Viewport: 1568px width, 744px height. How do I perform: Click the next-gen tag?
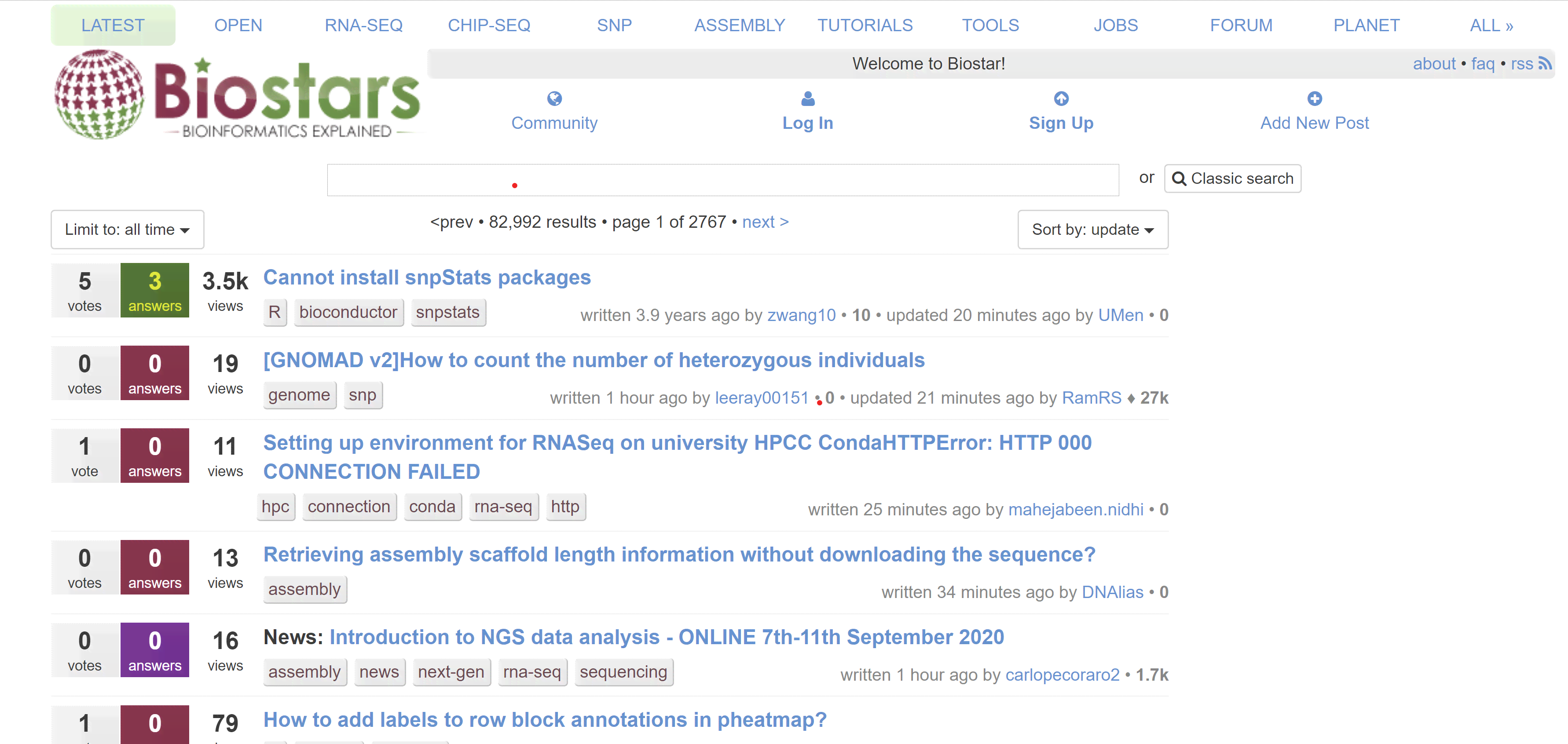451,672
